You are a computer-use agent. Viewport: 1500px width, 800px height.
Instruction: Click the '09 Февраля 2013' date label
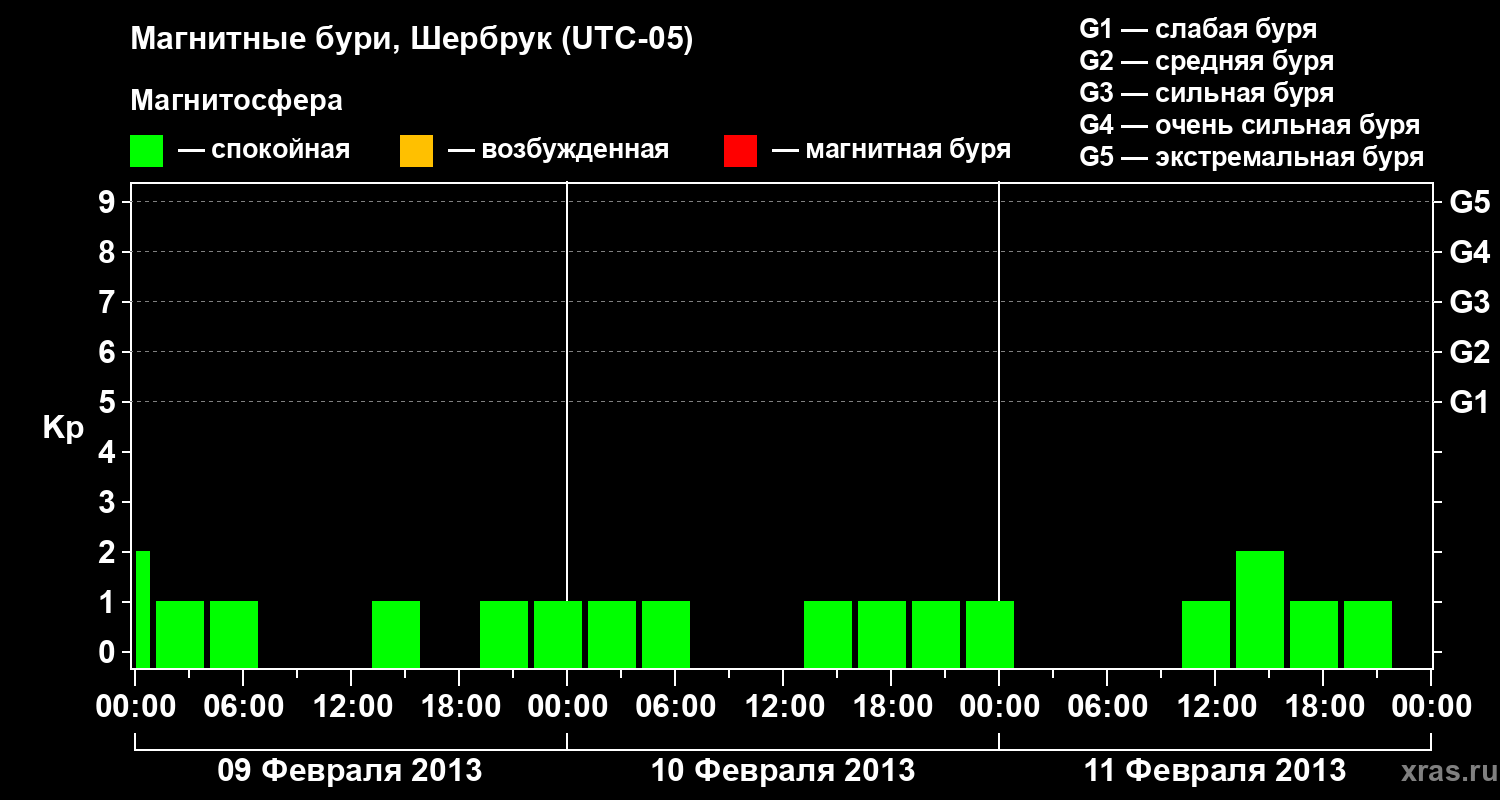click(350, 771)
